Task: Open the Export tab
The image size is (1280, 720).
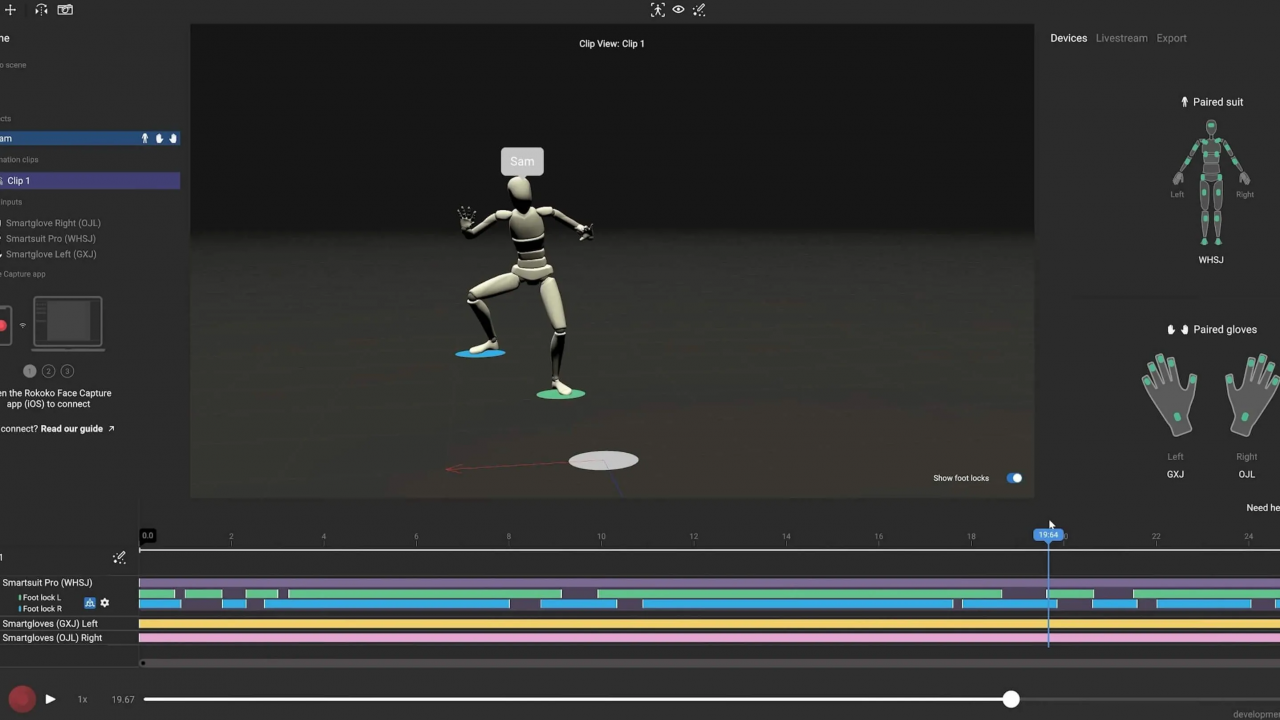Action: (1171, 38)
